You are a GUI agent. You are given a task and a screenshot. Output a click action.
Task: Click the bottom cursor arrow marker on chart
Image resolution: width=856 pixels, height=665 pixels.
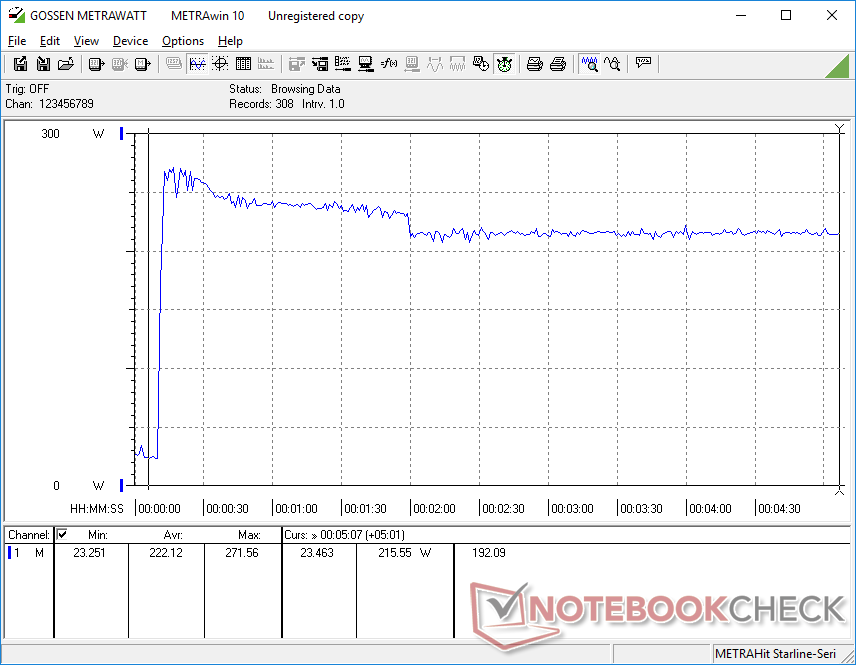(x=840, y=491)
